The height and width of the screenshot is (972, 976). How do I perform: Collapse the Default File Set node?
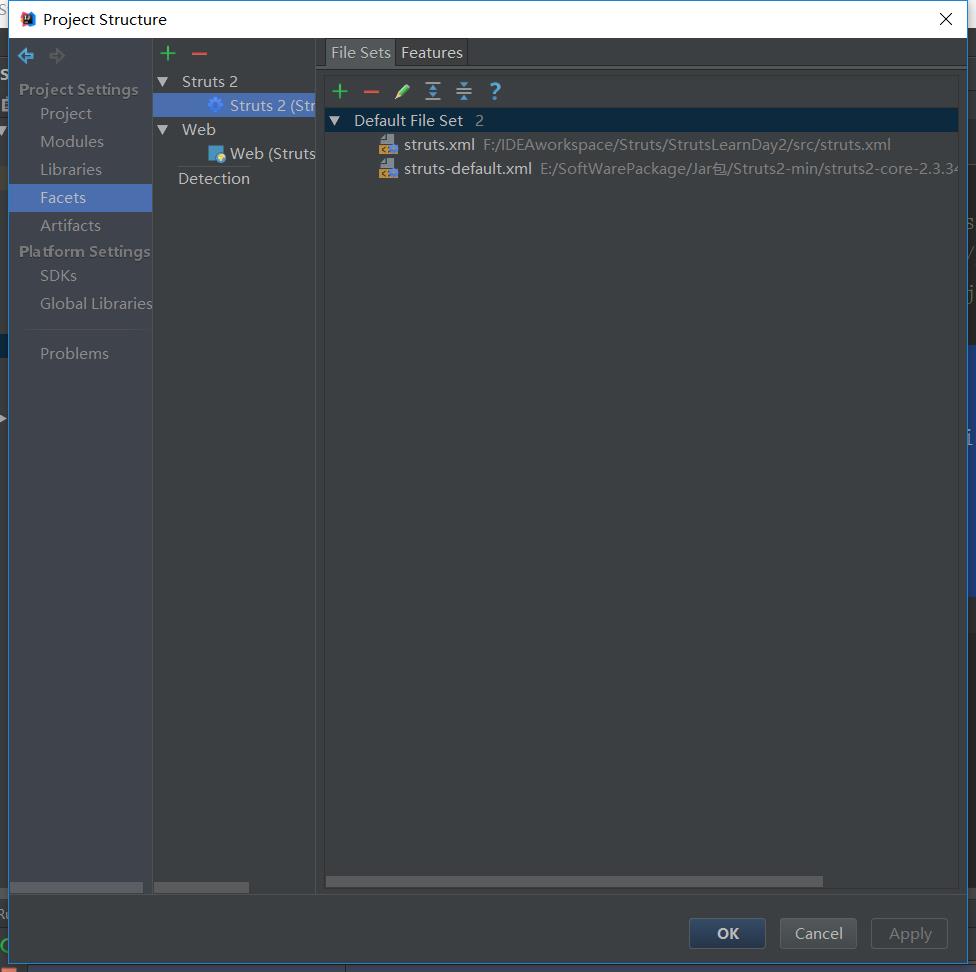coord(335,120)
